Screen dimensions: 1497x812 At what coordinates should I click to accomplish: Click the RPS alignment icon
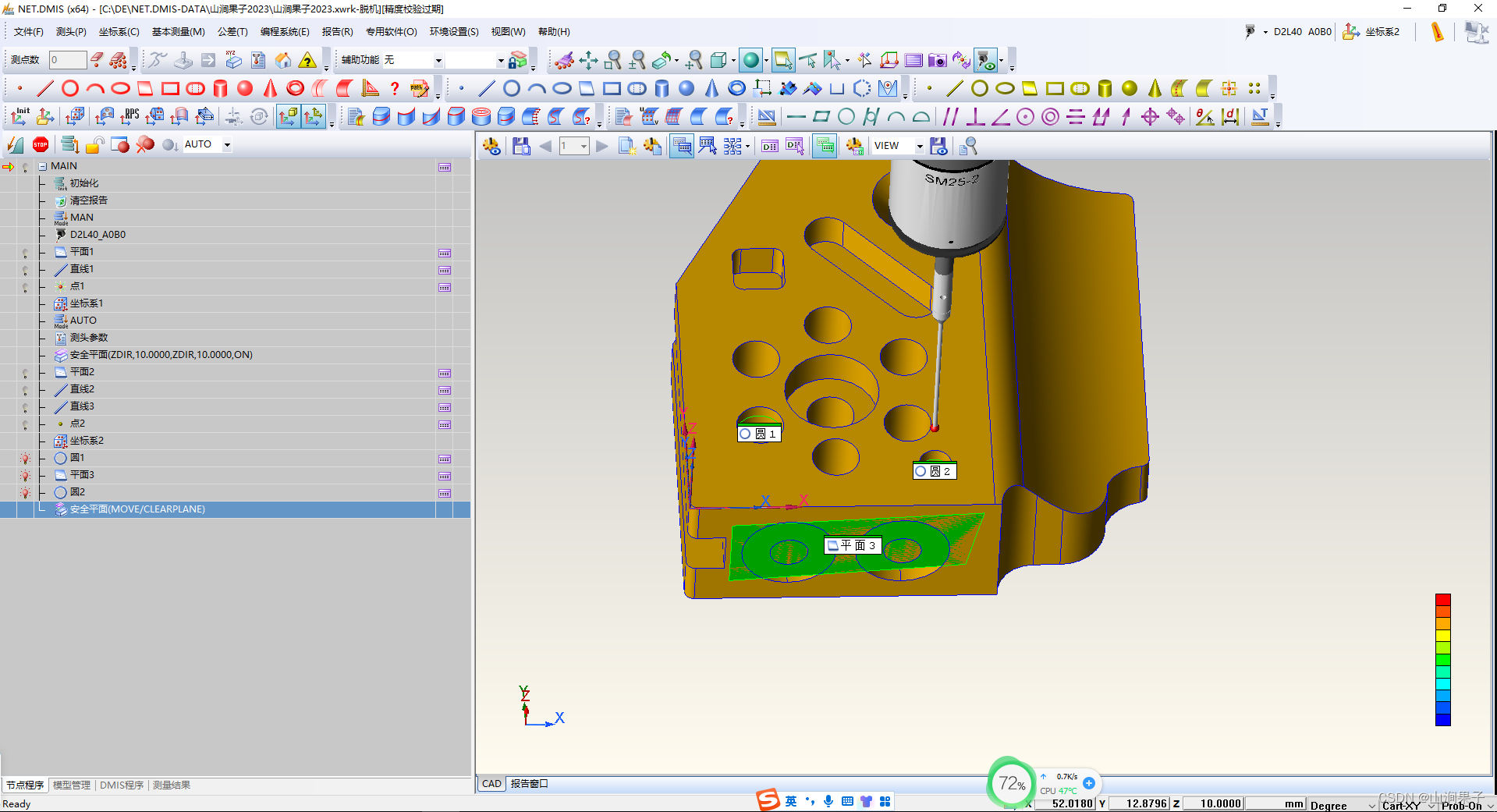pyautogui.click(x=129, y=117)
